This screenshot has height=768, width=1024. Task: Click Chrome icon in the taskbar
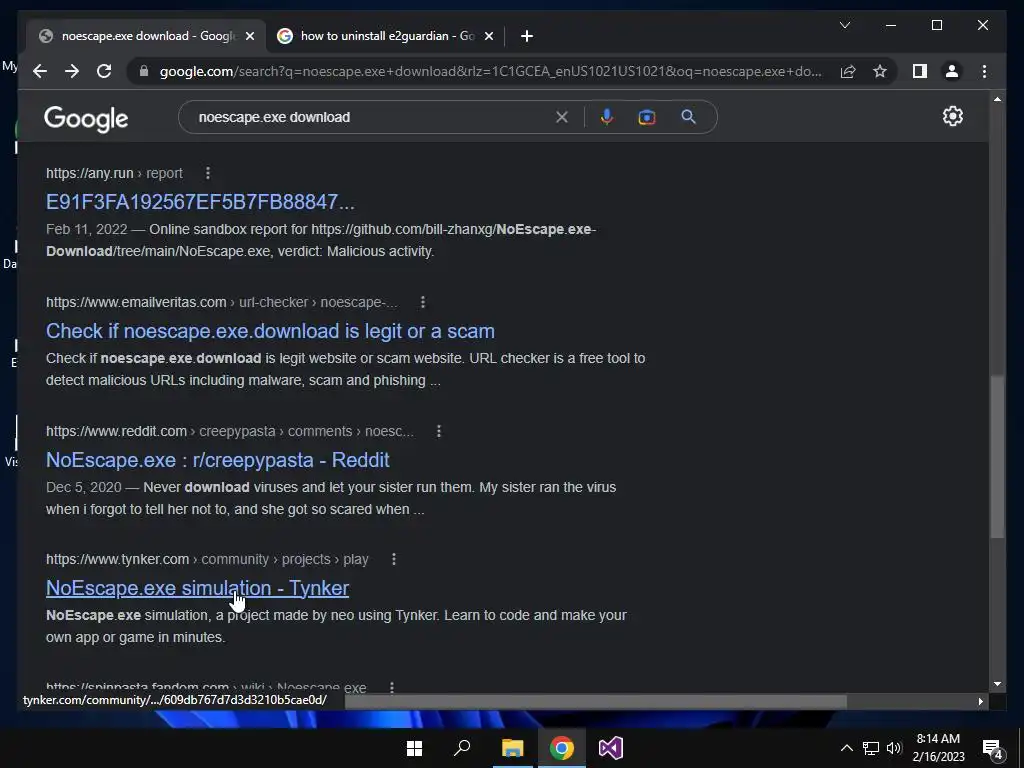[x=562, y=748]
